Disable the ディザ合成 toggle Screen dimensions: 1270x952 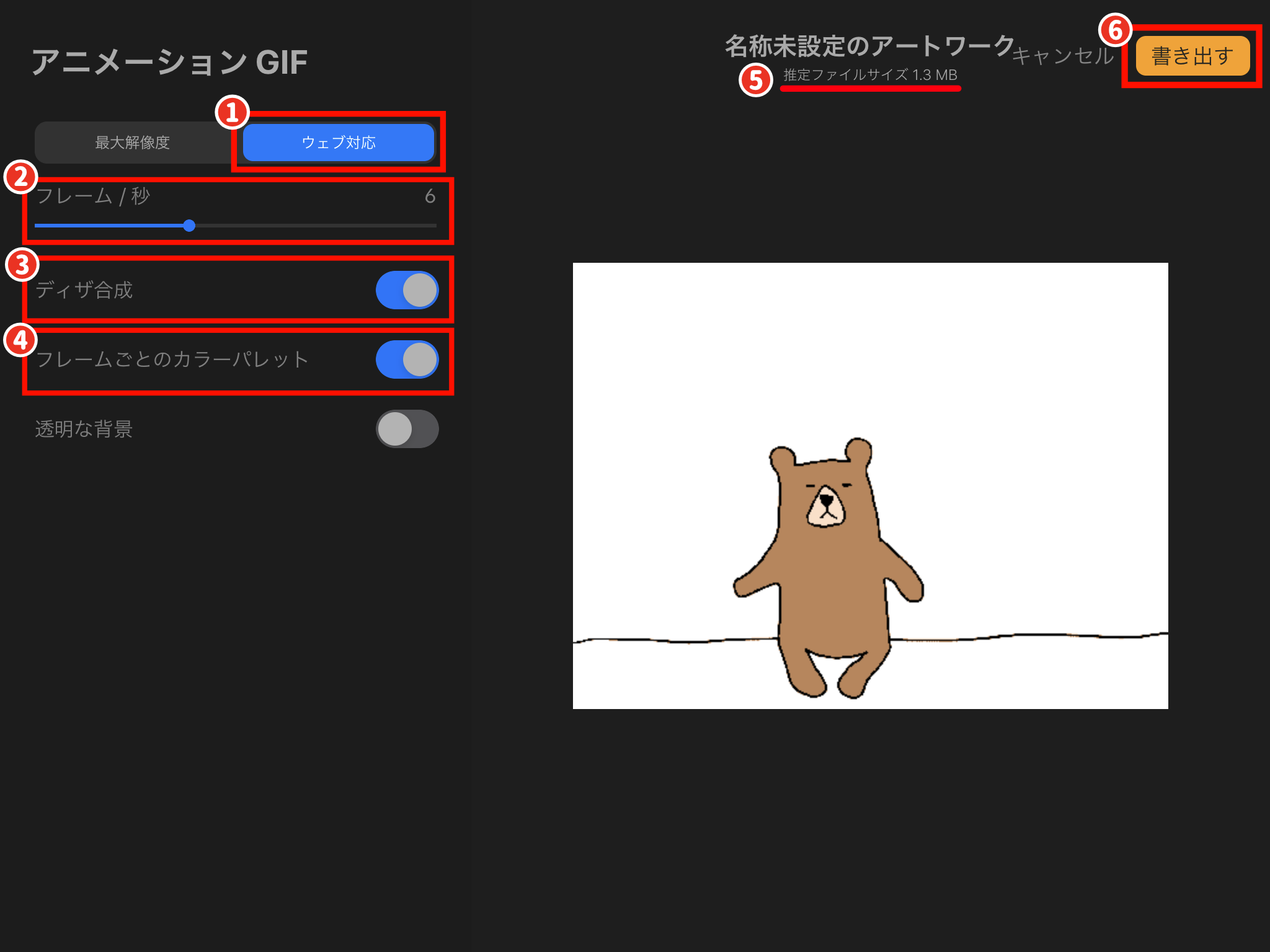coord(407,290)
